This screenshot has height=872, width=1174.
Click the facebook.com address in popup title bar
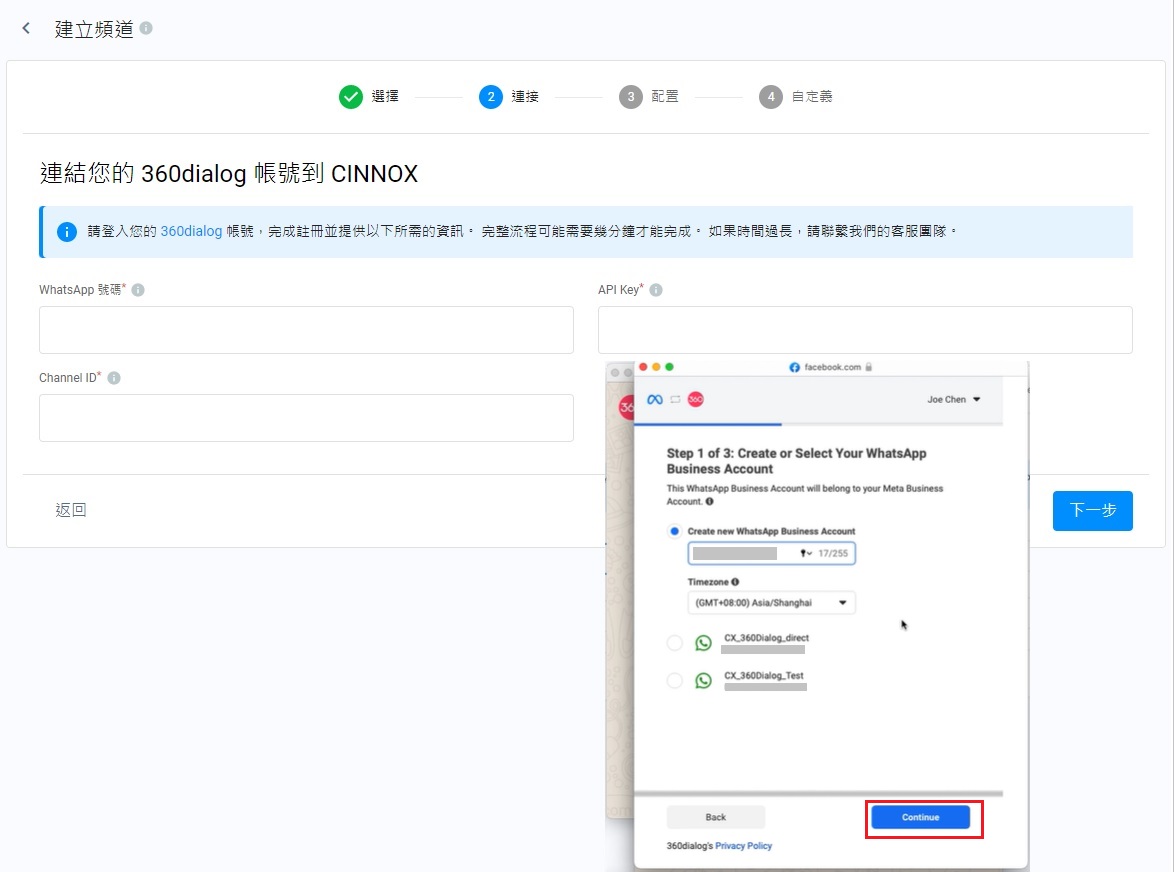click(x=833, y=368)
